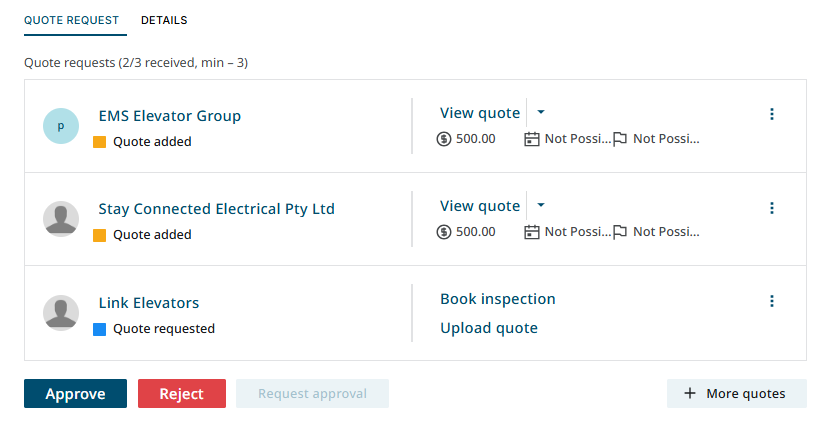Open kebab menu for Stay Connected Electrical
Viewport: 828px width, 428px height.
(771, 208)
